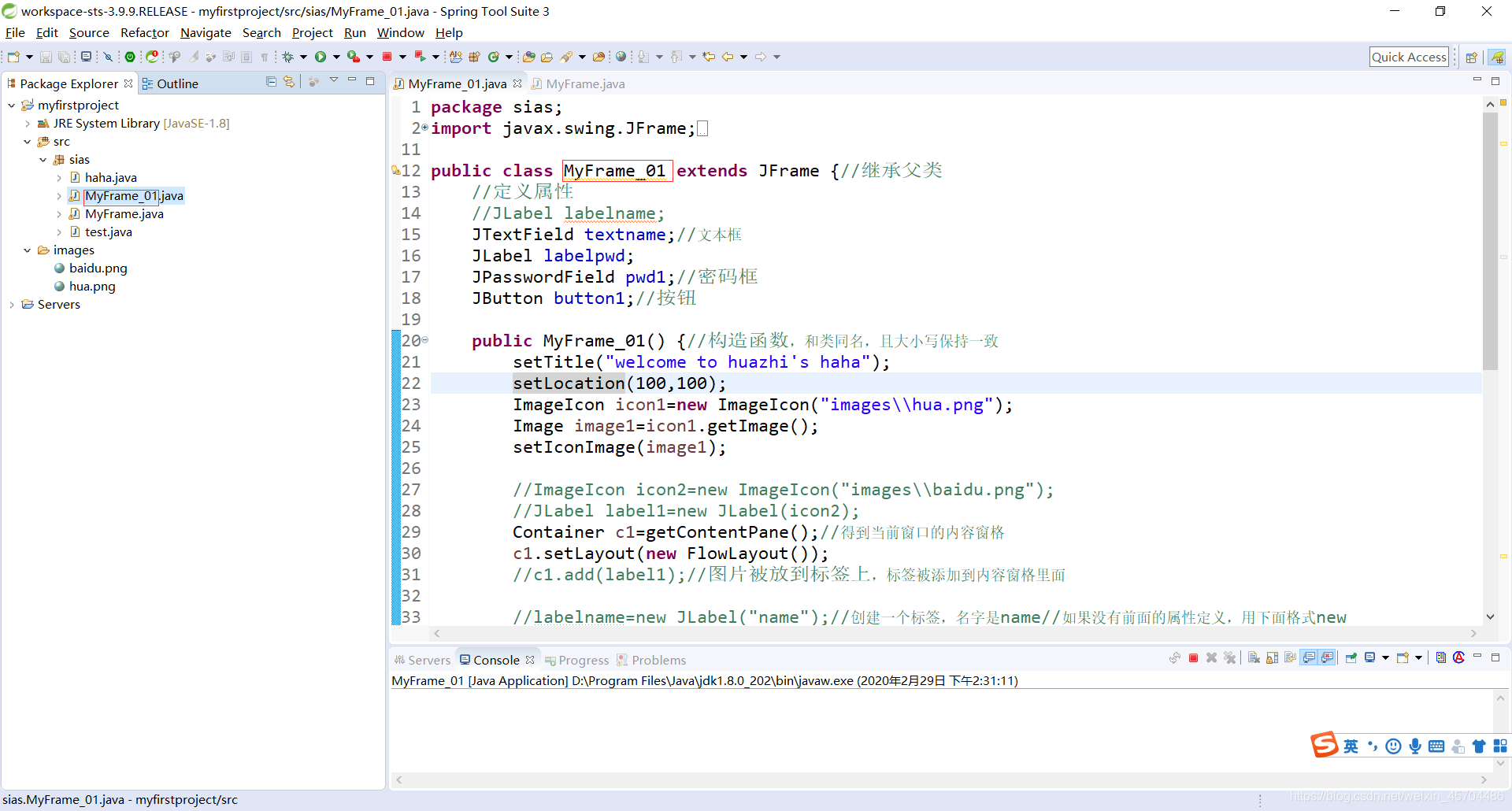Viewport: 1512px width, 811px height.
Task: Go to Last Edit Location icon
Action: 709,57
